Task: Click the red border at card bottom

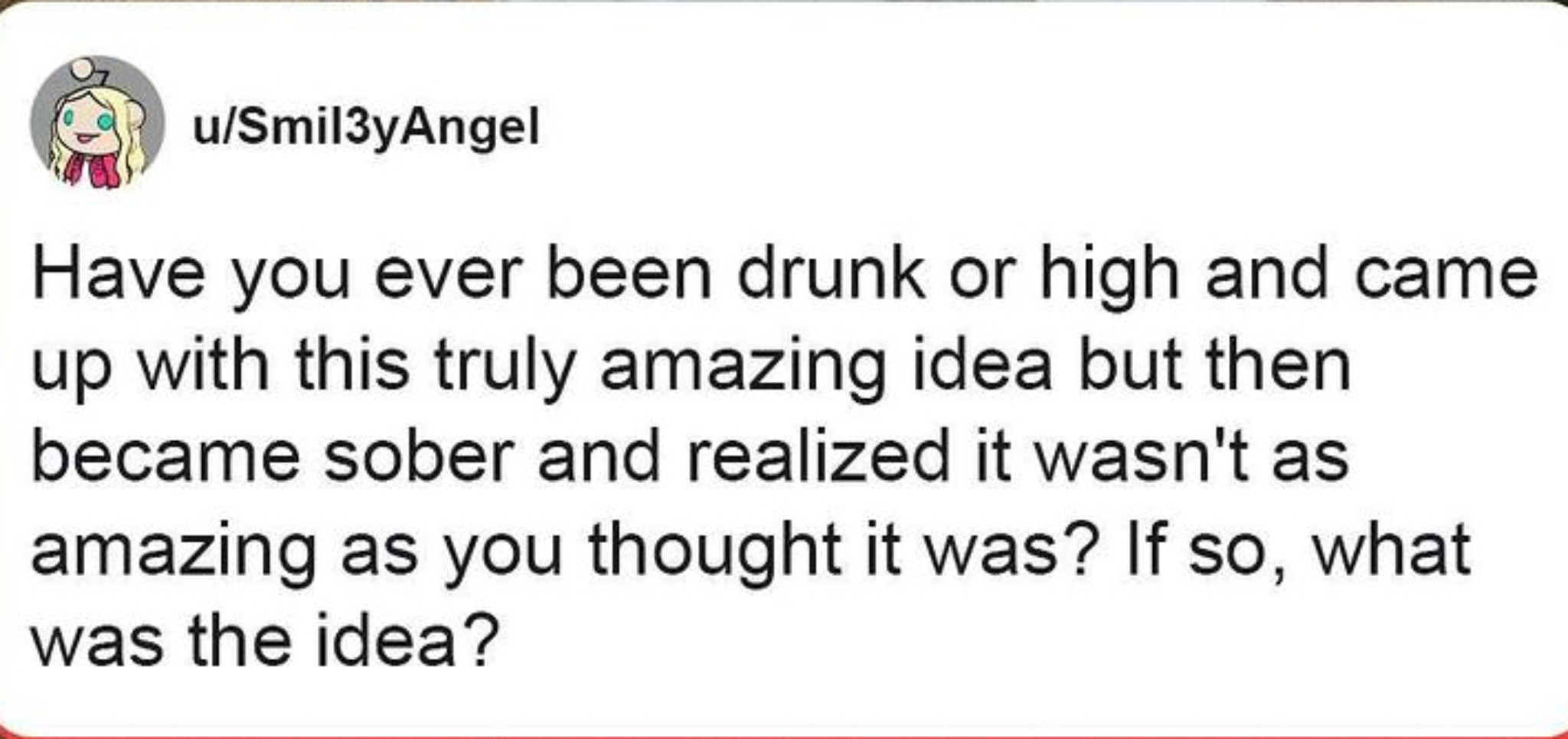Action: click(x=784, y=736)
